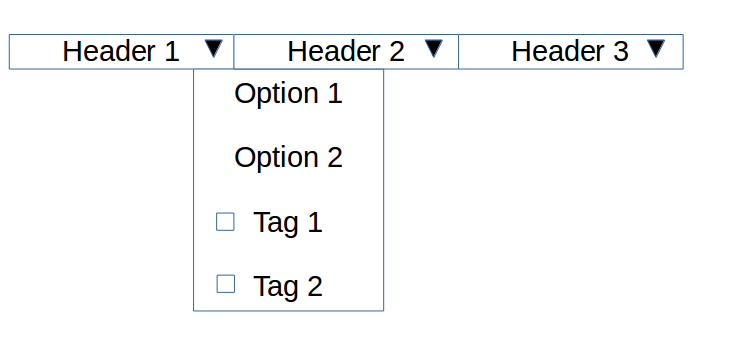
Task: Click empty space left of Header 3 text
Action: click(485, 52)
